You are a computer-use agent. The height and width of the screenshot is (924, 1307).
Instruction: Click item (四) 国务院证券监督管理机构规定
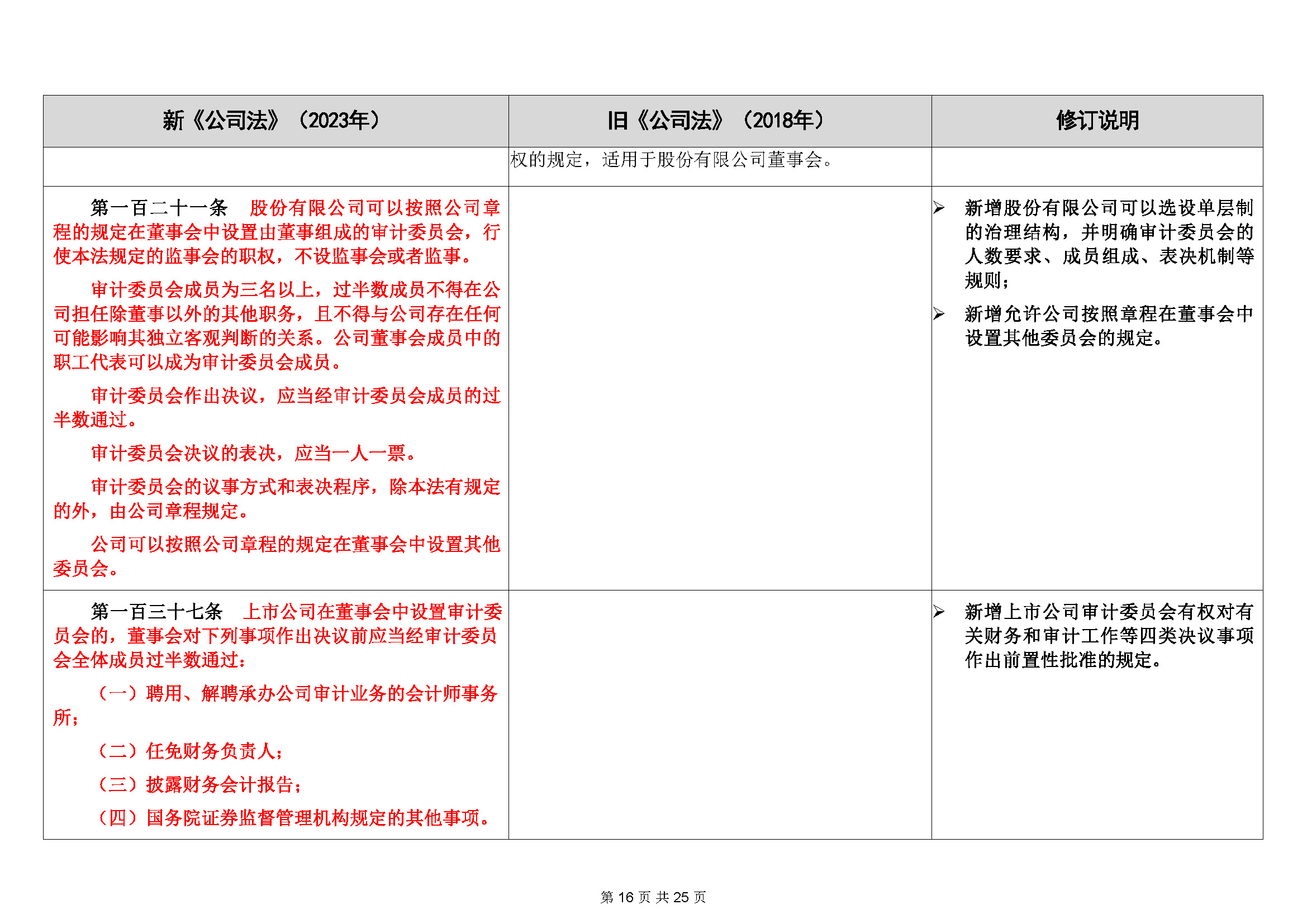tap(293, 818)
